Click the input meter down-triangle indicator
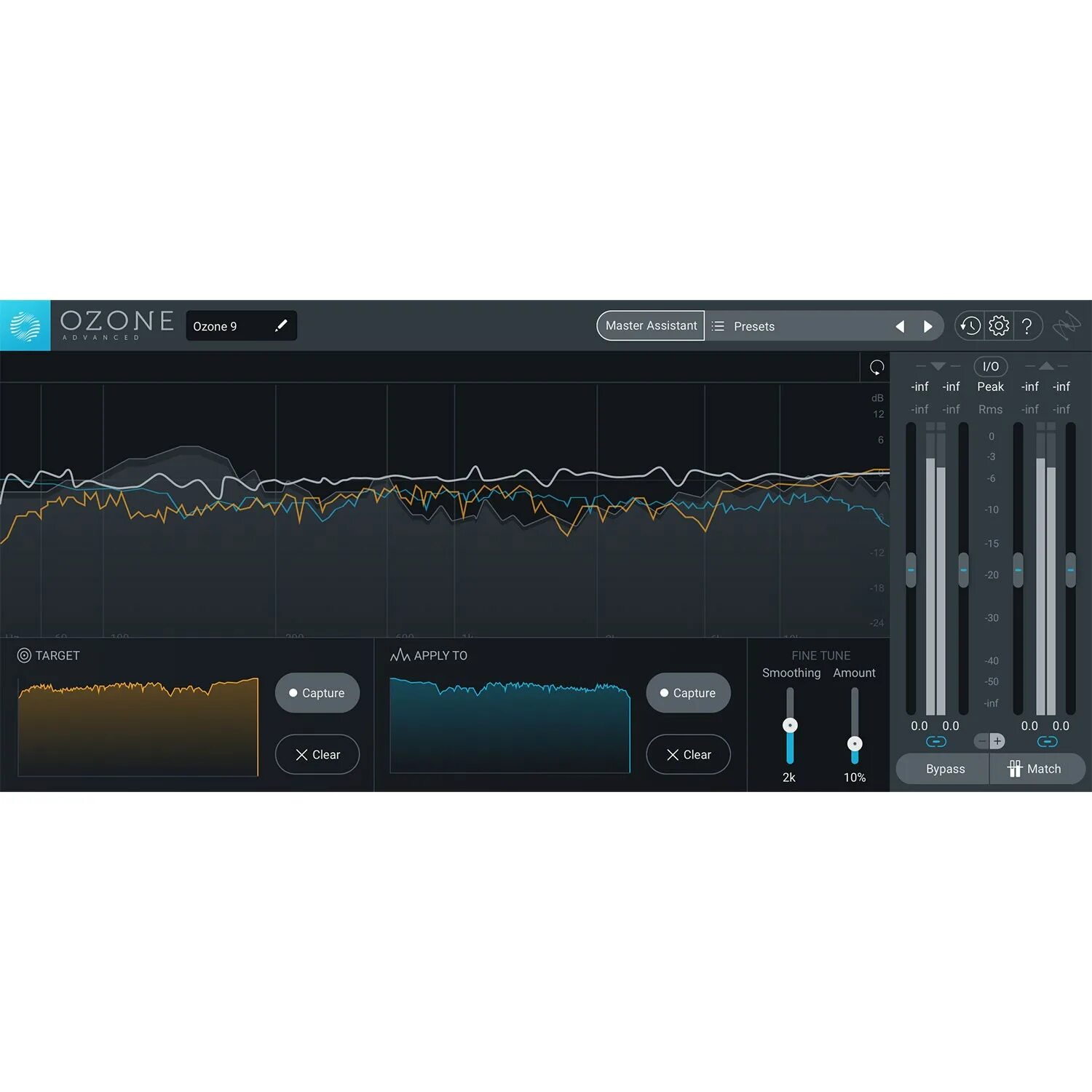This screenshot has height=1092, width=1092. 938,366
